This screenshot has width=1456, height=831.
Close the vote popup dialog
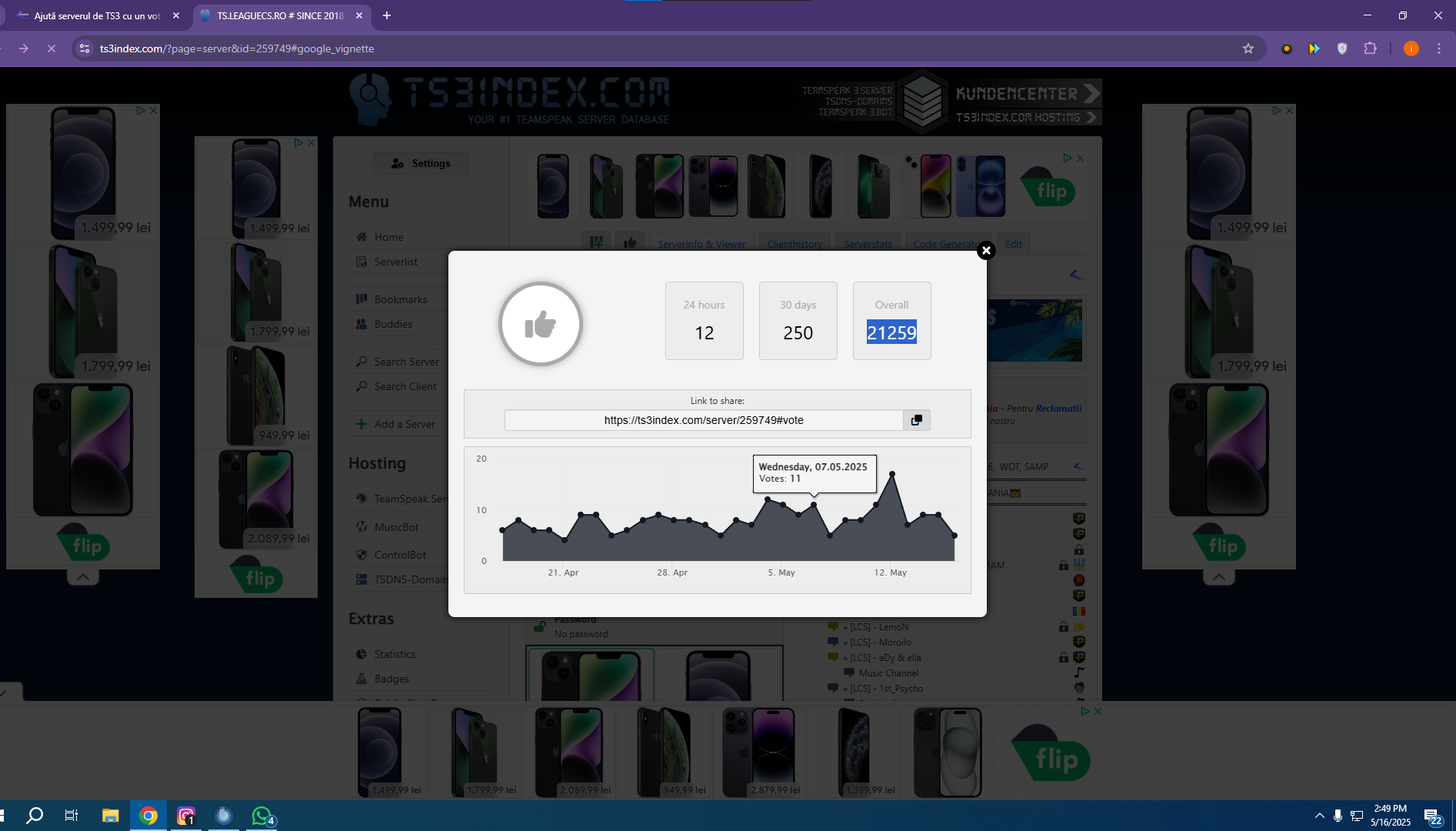coord(986,251)
